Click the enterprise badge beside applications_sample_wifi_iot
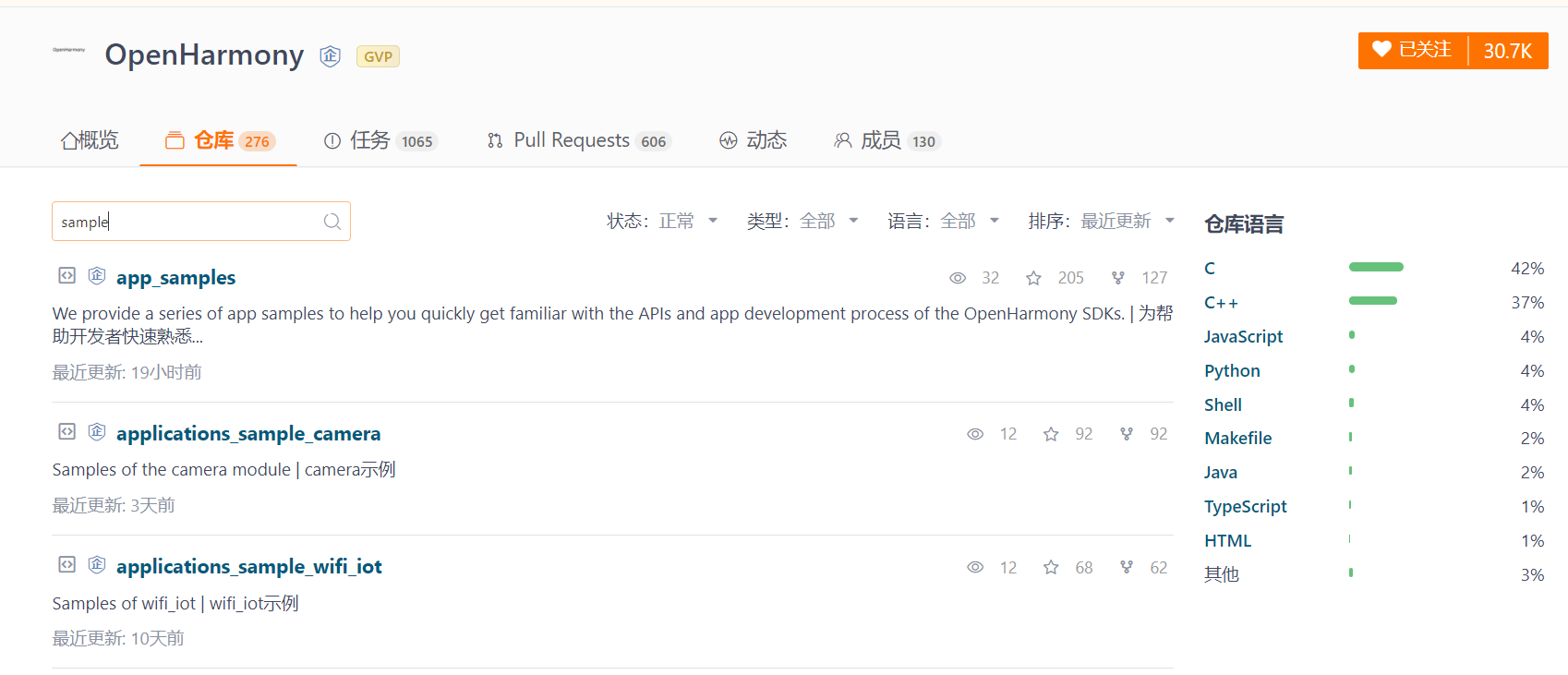Image resolution: width=1568 pixels, height=675 pixels. 97,564
